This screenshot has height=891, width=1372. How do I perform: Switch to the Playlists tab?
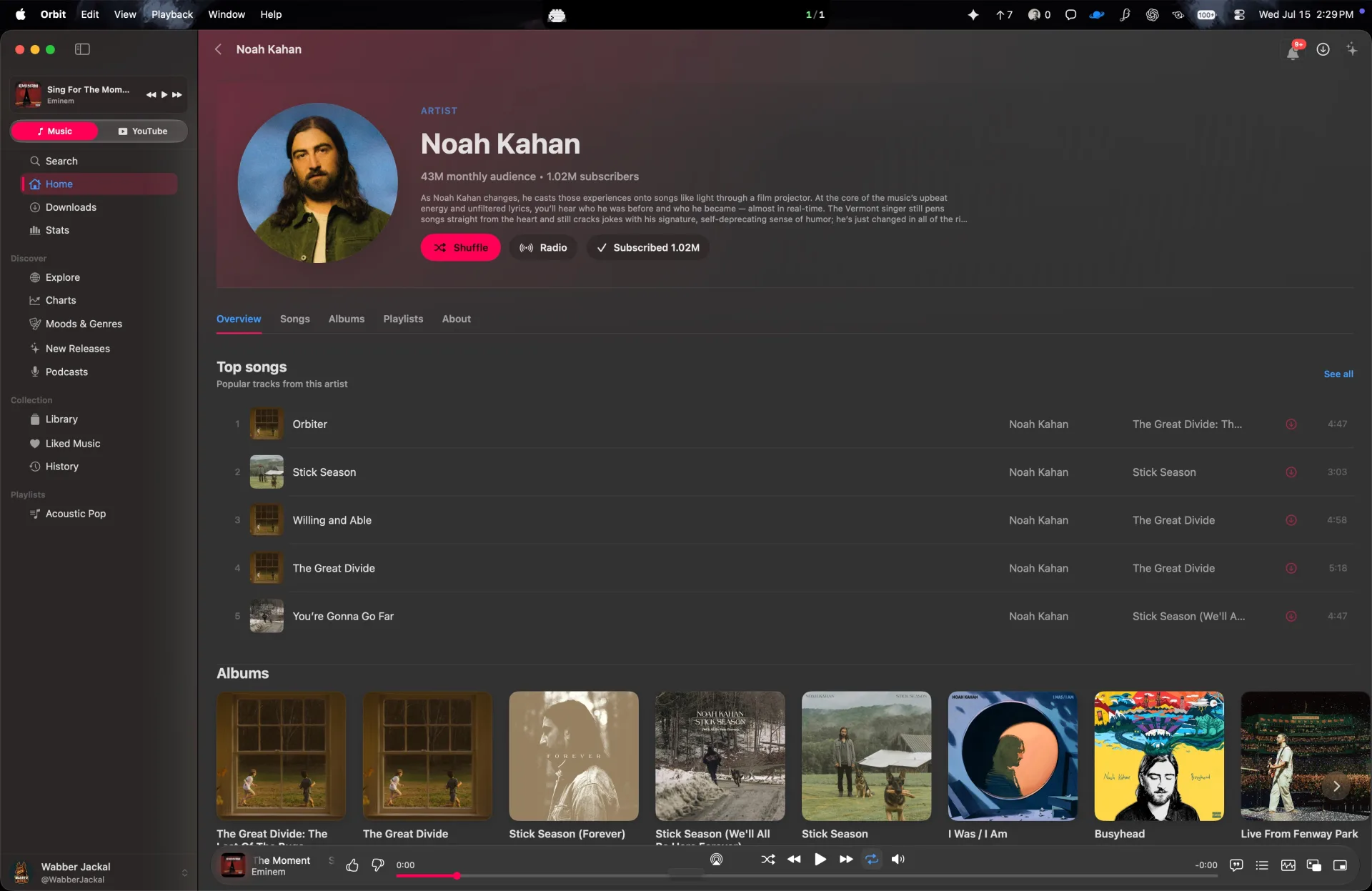403,319
